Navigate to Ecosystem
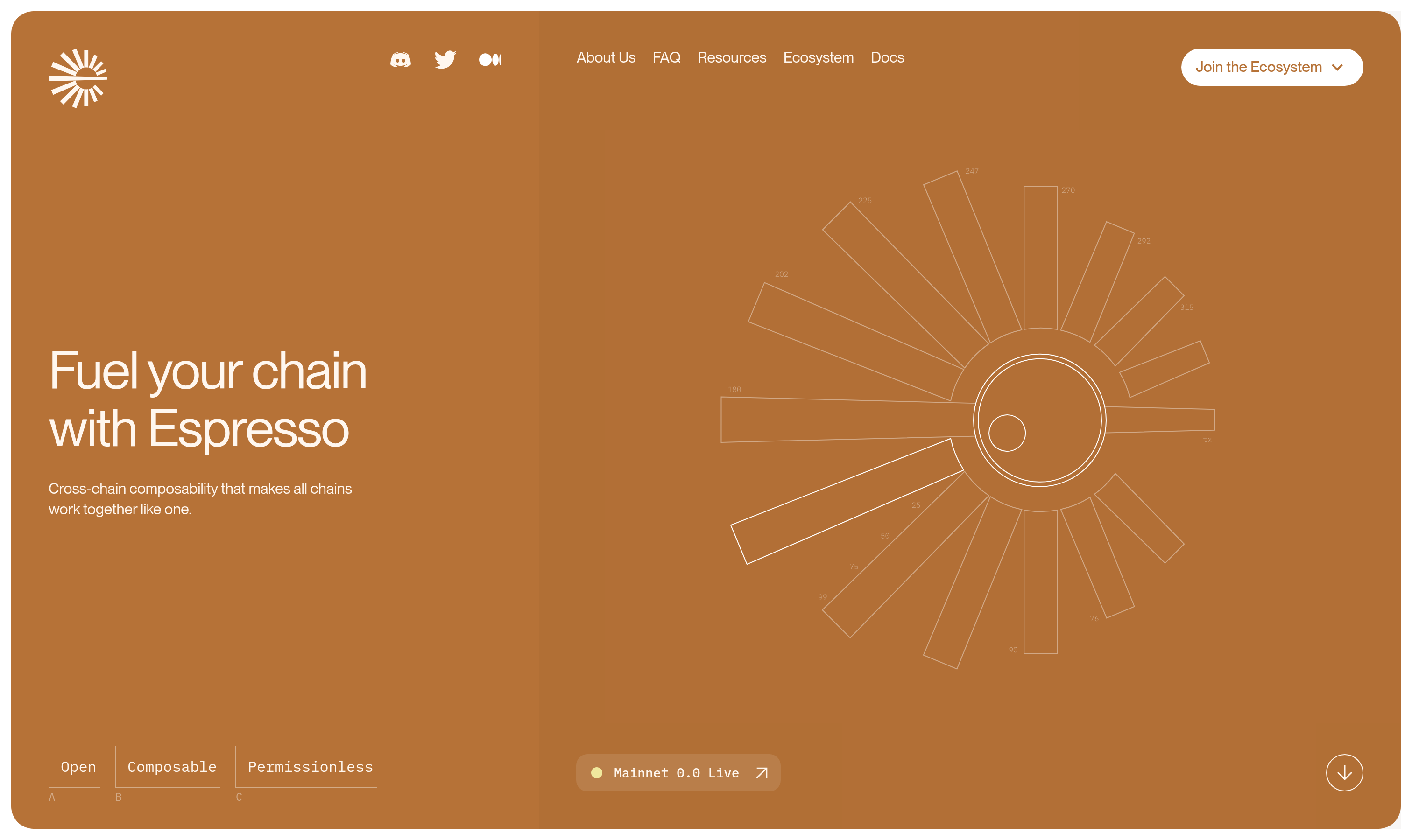The image size is (1412, 840). (818, 58)
